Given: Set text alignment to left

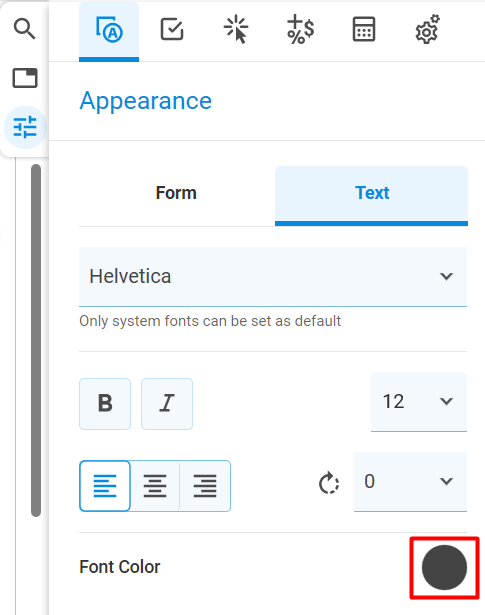Looking at the screenshot, I should pyautogui.click(x=105, y=486).
